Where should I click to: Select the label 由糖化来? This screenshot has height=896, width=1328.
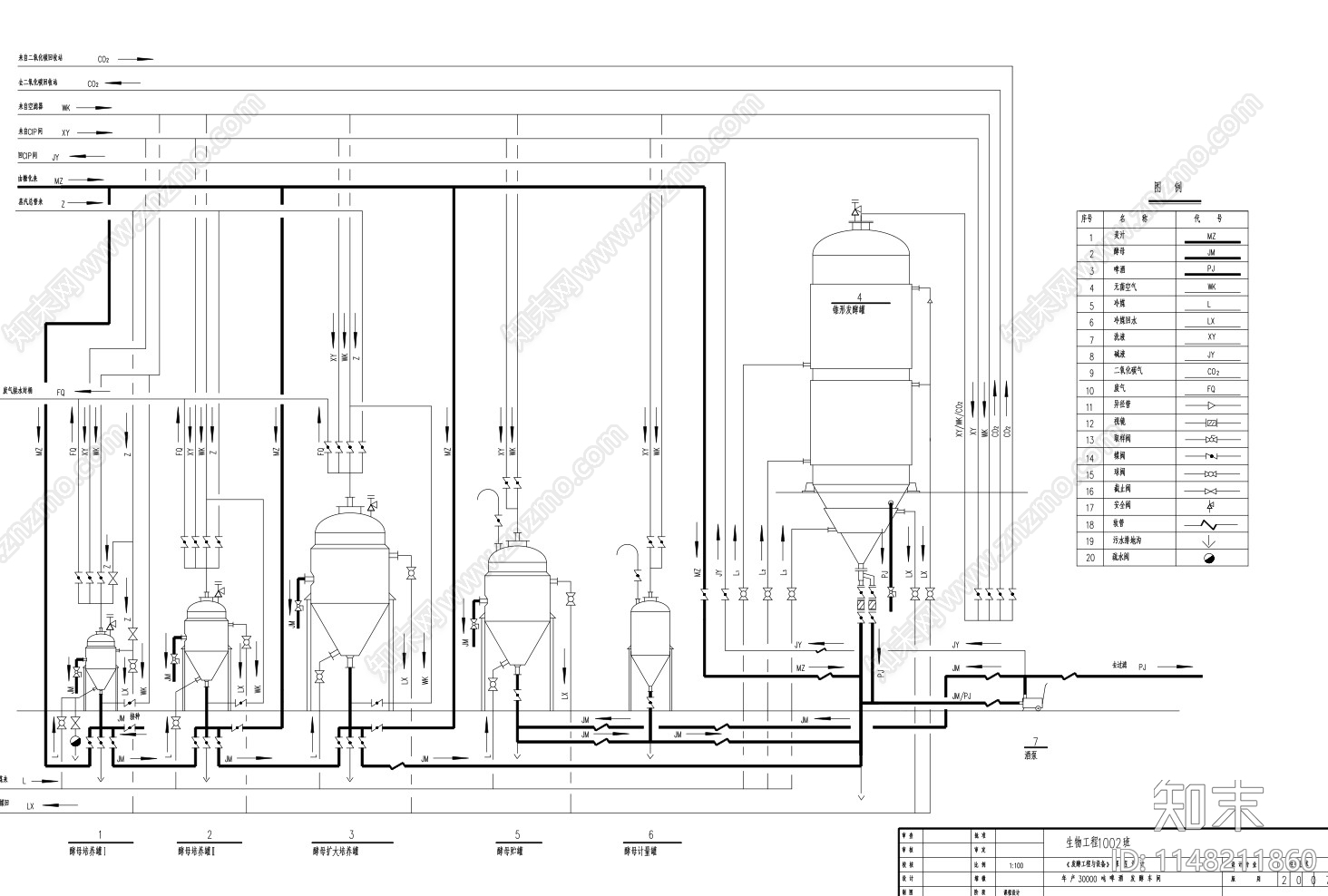tap(28, 180)
